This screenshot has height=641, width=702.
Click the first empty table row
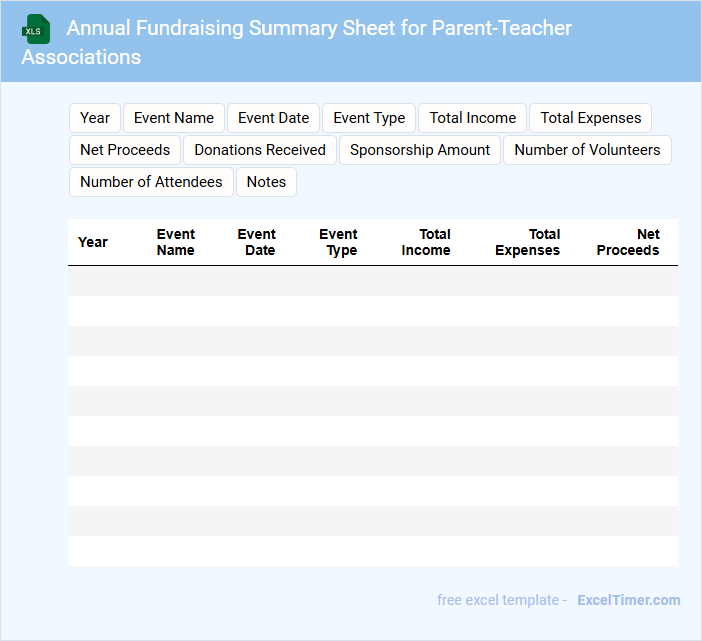[372, 281]
